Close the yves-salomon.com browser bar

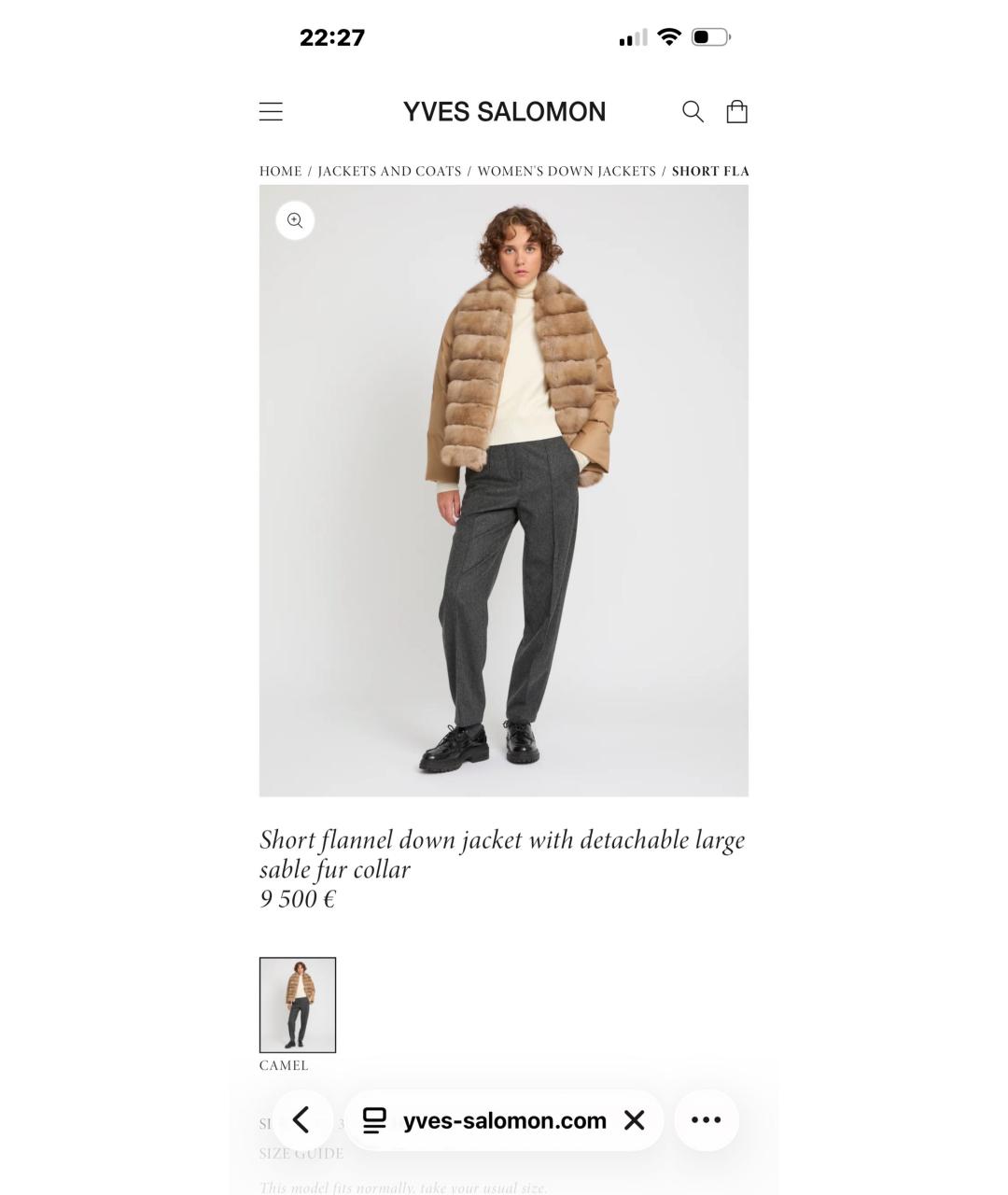pos(635,1120)
